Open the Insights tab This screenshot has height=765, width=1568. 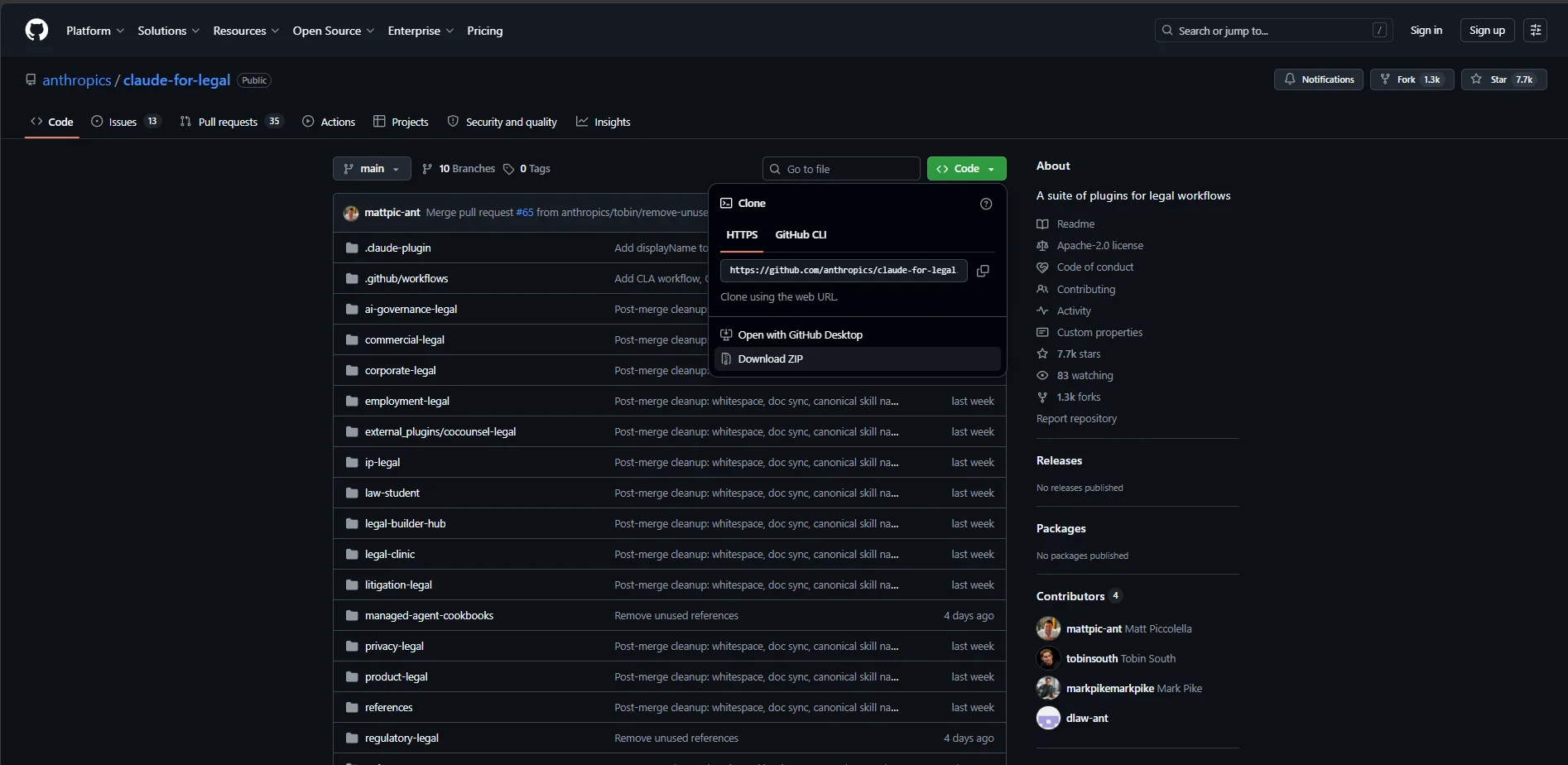(x=604, y=122)
